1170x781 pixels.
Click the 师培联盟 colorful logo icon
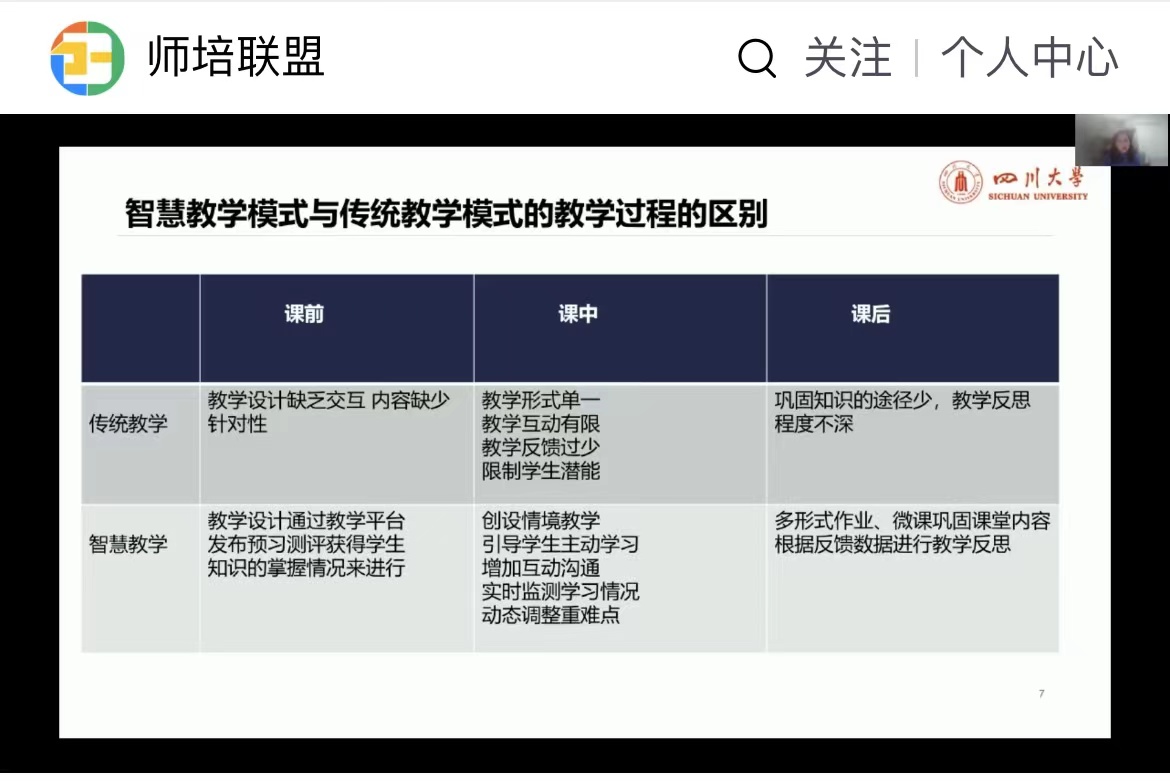pyautogui.click(x=87, y=58)
